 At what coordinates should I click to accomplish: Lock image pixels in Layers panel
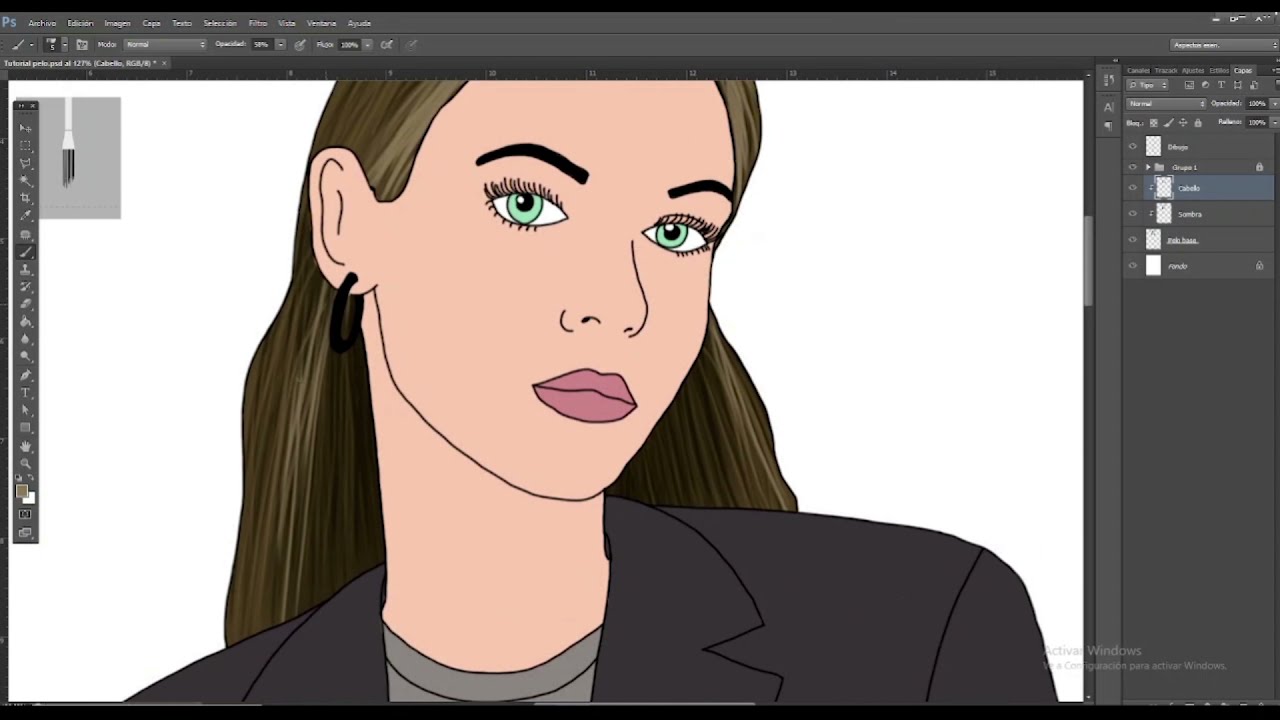point(1168,123)
